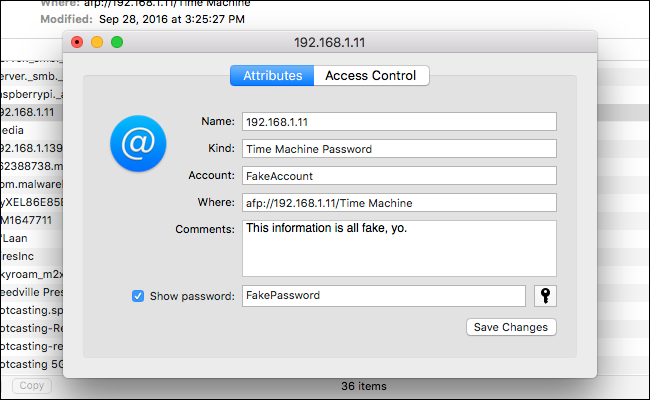Select the 192.168.1.139 entry in the list
The height and width of the screenshot is (400, 650).
[x=32, y=147]
